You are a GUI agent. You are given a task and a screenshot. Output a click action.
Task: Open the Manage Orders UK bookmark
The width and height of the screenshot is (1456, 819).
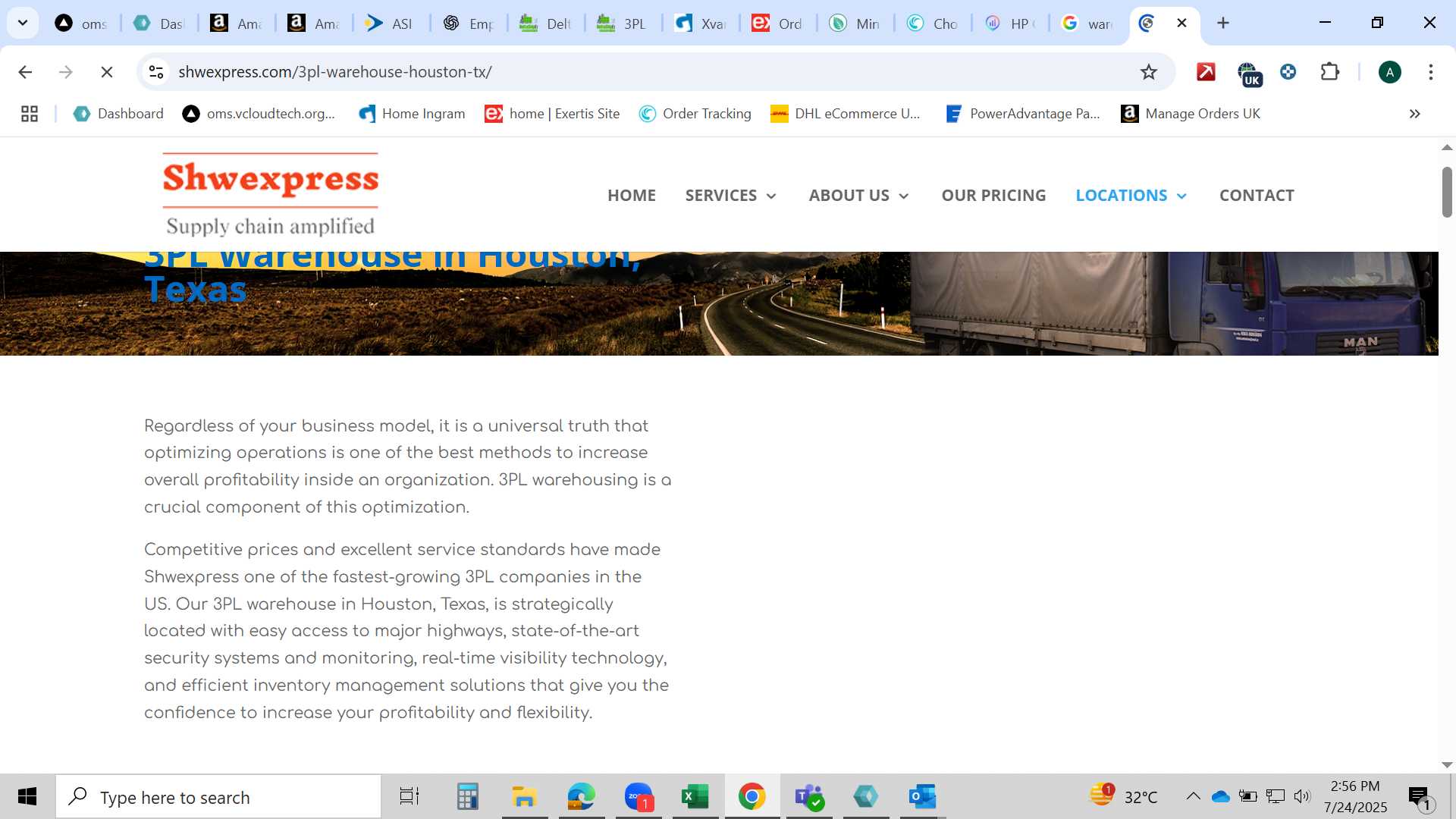1191,114
